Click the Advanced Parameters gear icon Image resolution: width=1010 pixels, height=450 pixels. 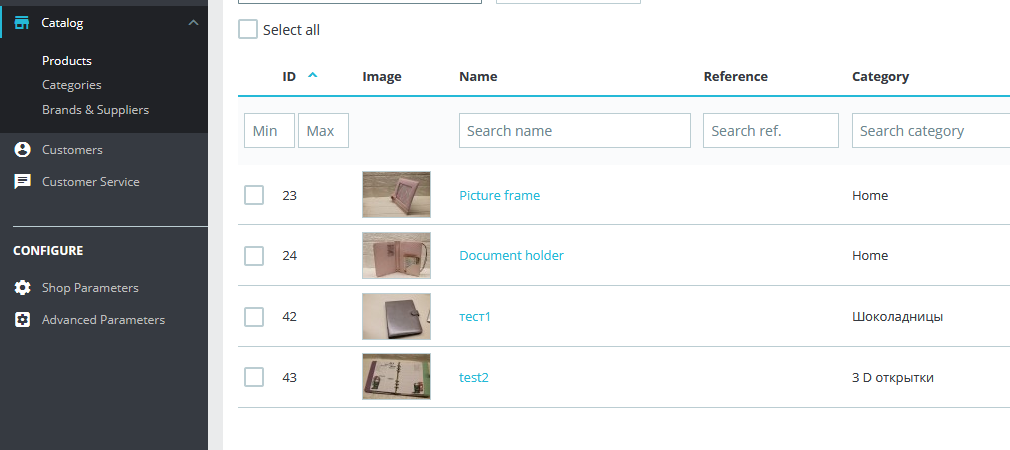(x=22, y=320)
